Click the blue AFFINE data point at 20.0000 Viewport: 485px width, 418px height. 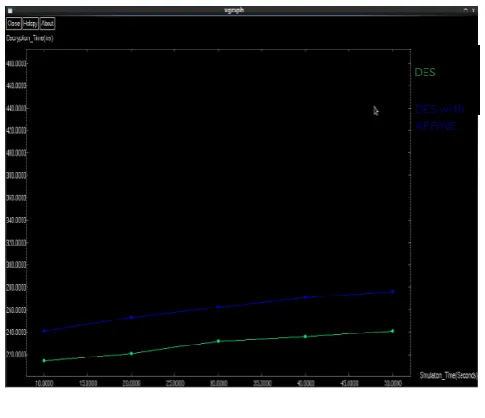point(131,318)
